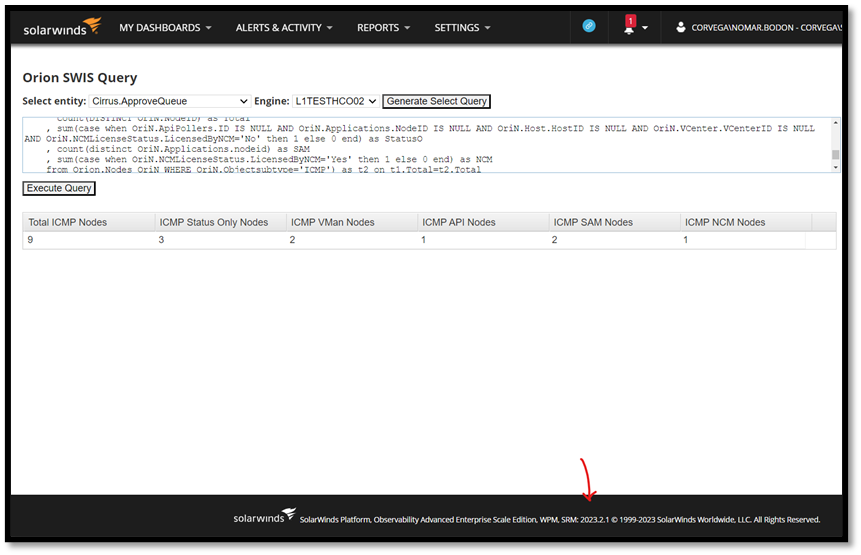Click the SolarWinds logo in footer

265,517
